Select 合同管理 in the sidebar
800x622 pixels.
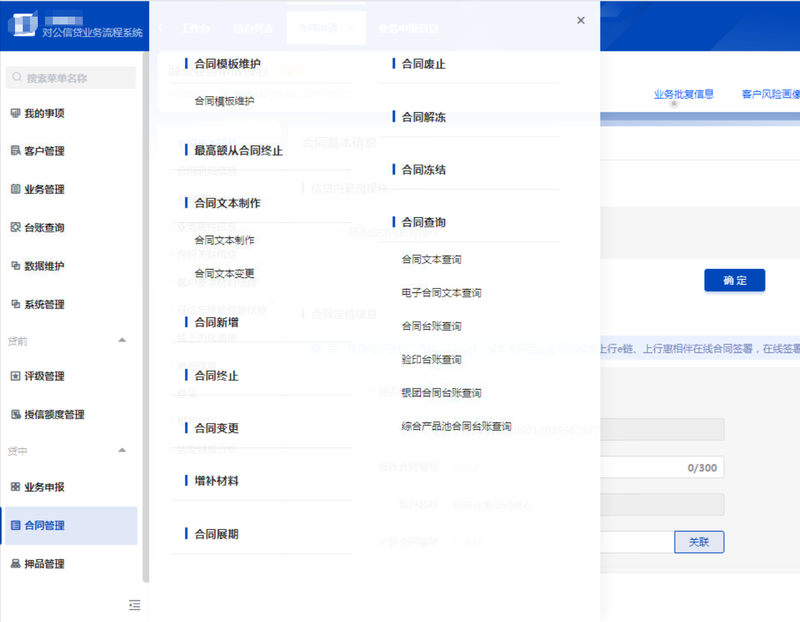[x=71, y=526]
